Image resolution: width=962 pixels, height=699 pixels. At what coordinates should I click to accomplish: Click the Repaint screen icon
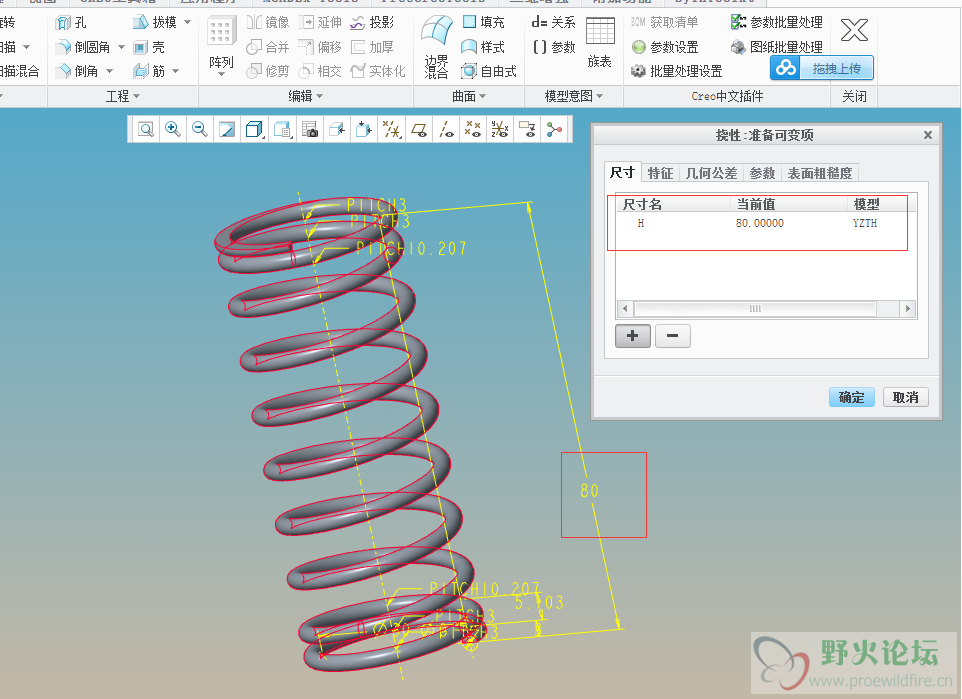pyautogui.click(x=227, y=129)
